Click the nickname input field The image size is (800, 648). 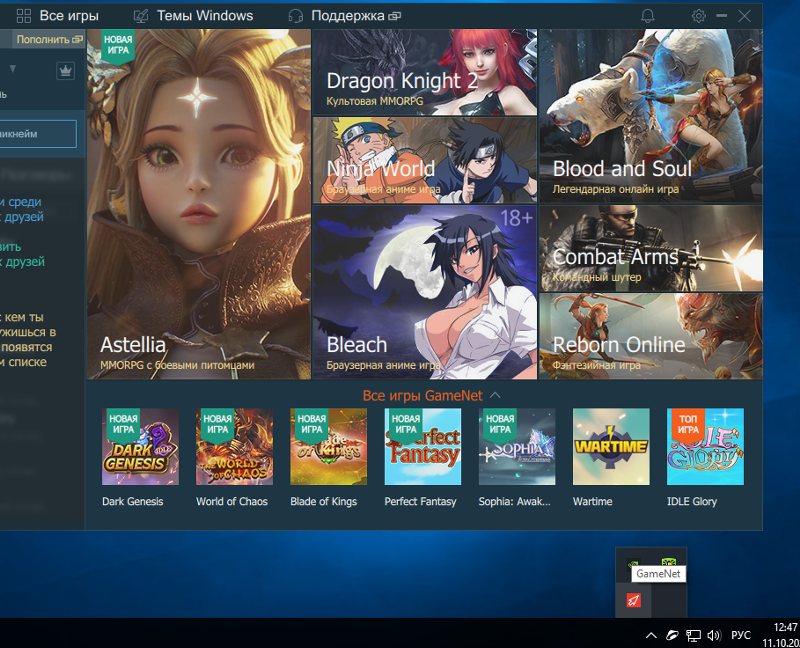pyautogui.click(x=37, y=134)
